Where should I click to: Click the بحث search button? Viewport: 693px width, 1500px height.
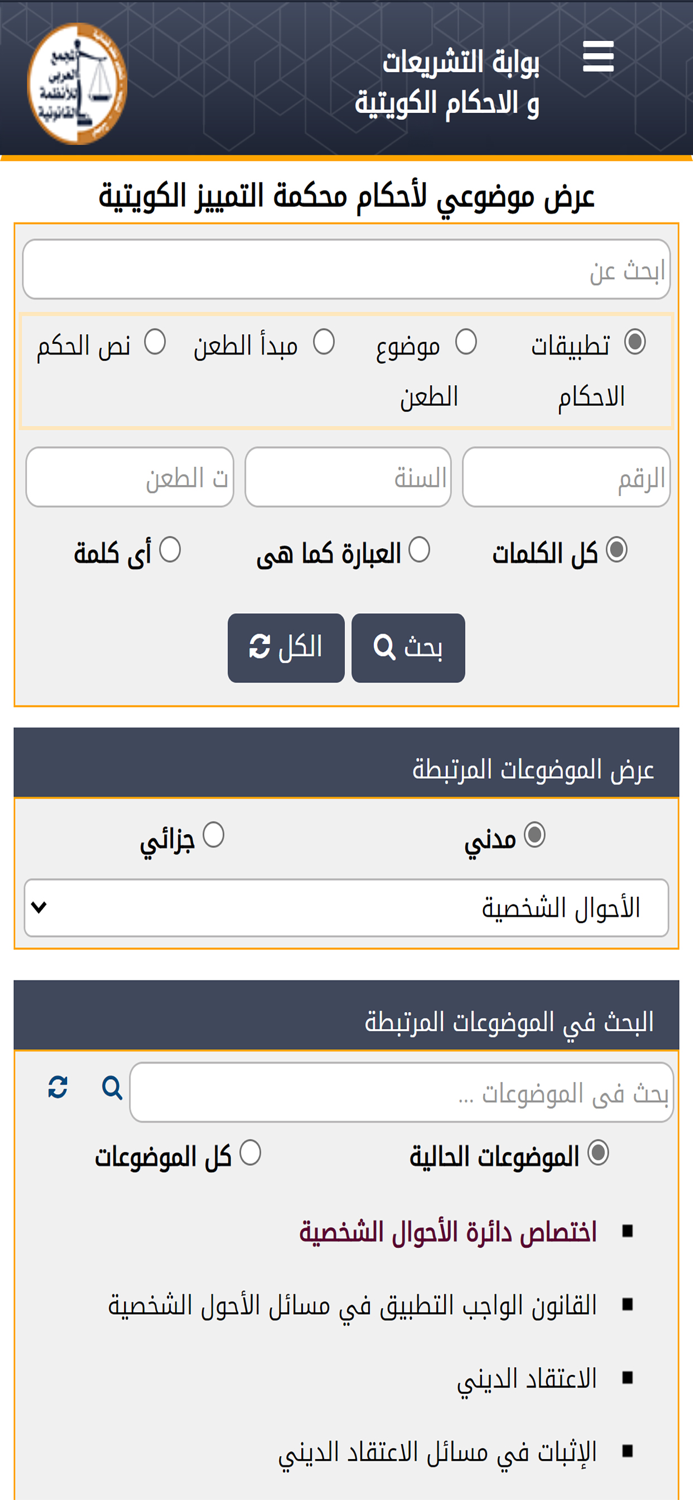pos(408,647)
